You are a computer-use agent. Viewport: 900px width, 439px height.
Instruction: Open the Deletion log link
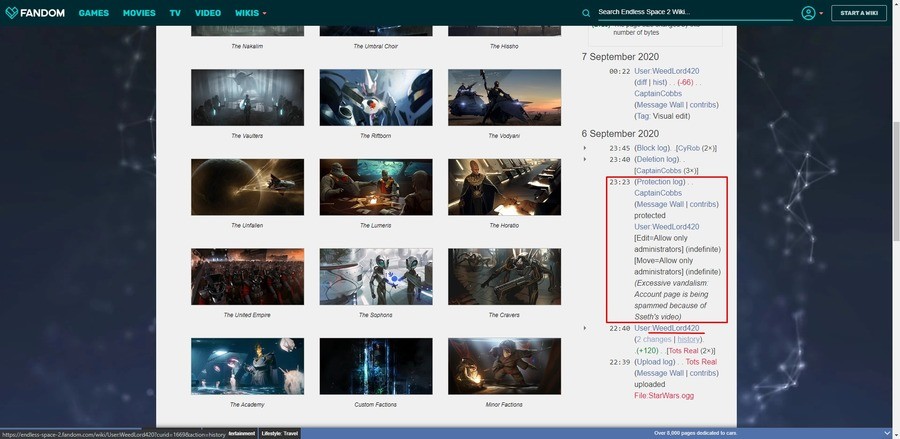(x=657, y=160)
